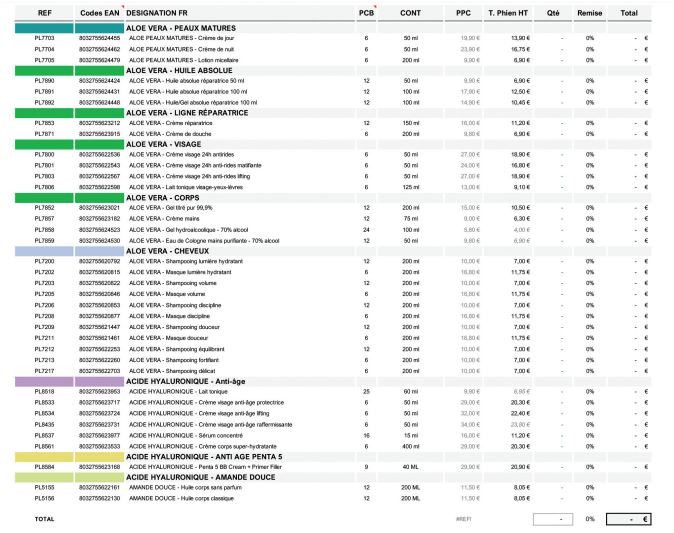Click reference cell PL7890
The width and height of the screenshot is (674, 533).
point(44,81)
